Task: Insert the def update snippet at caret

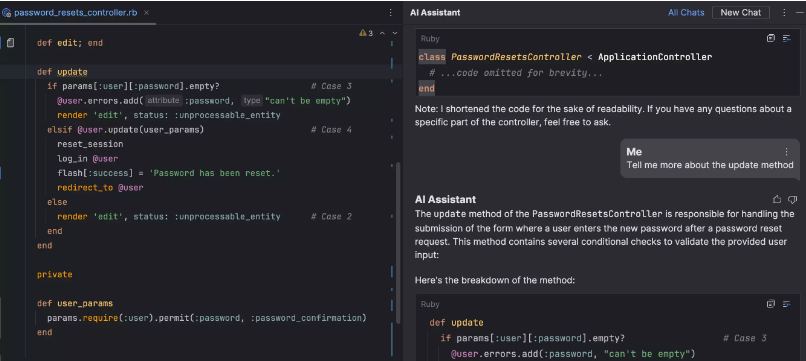Action: coord(786,304)
